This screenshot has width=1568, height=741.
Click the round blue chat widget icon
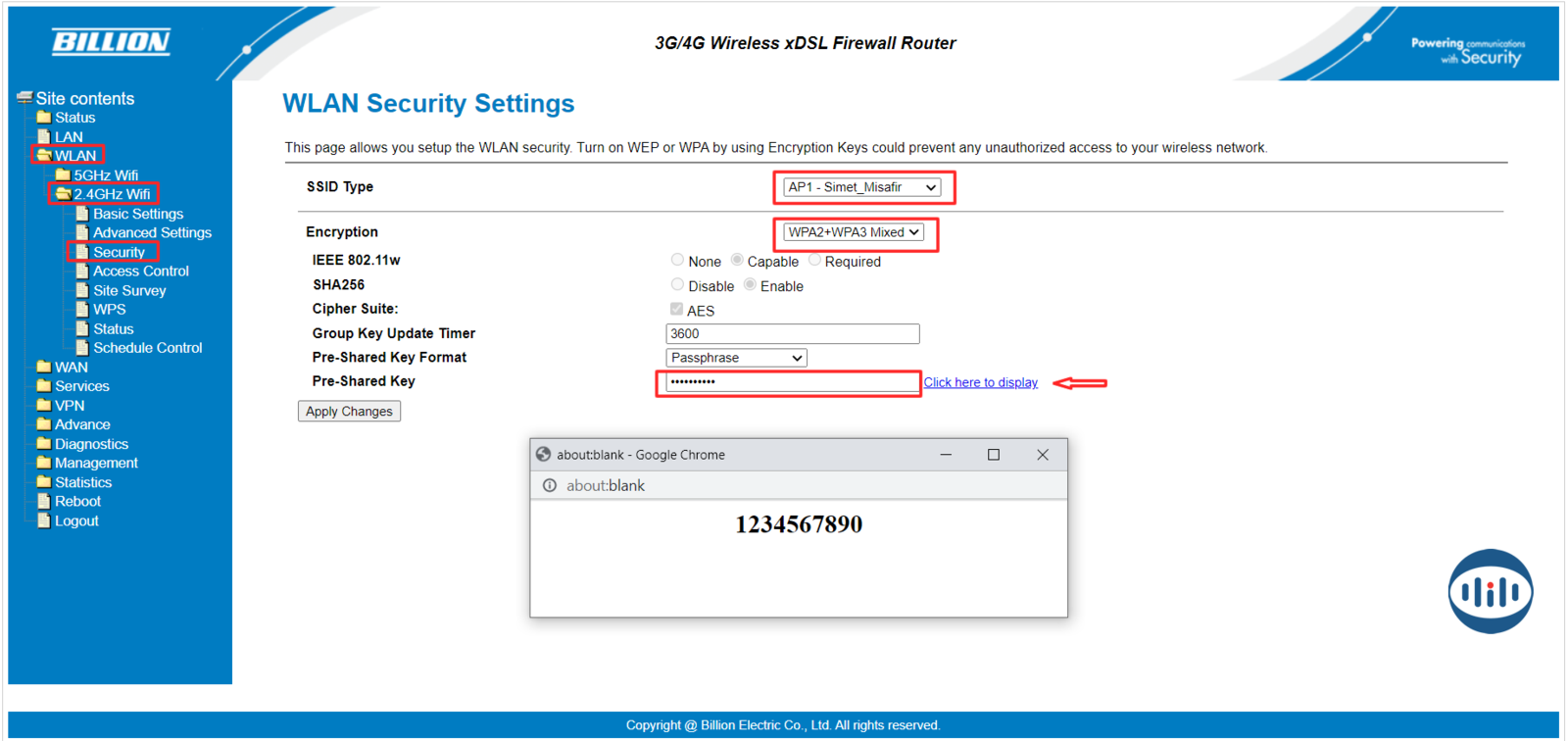click(1490, 591)
